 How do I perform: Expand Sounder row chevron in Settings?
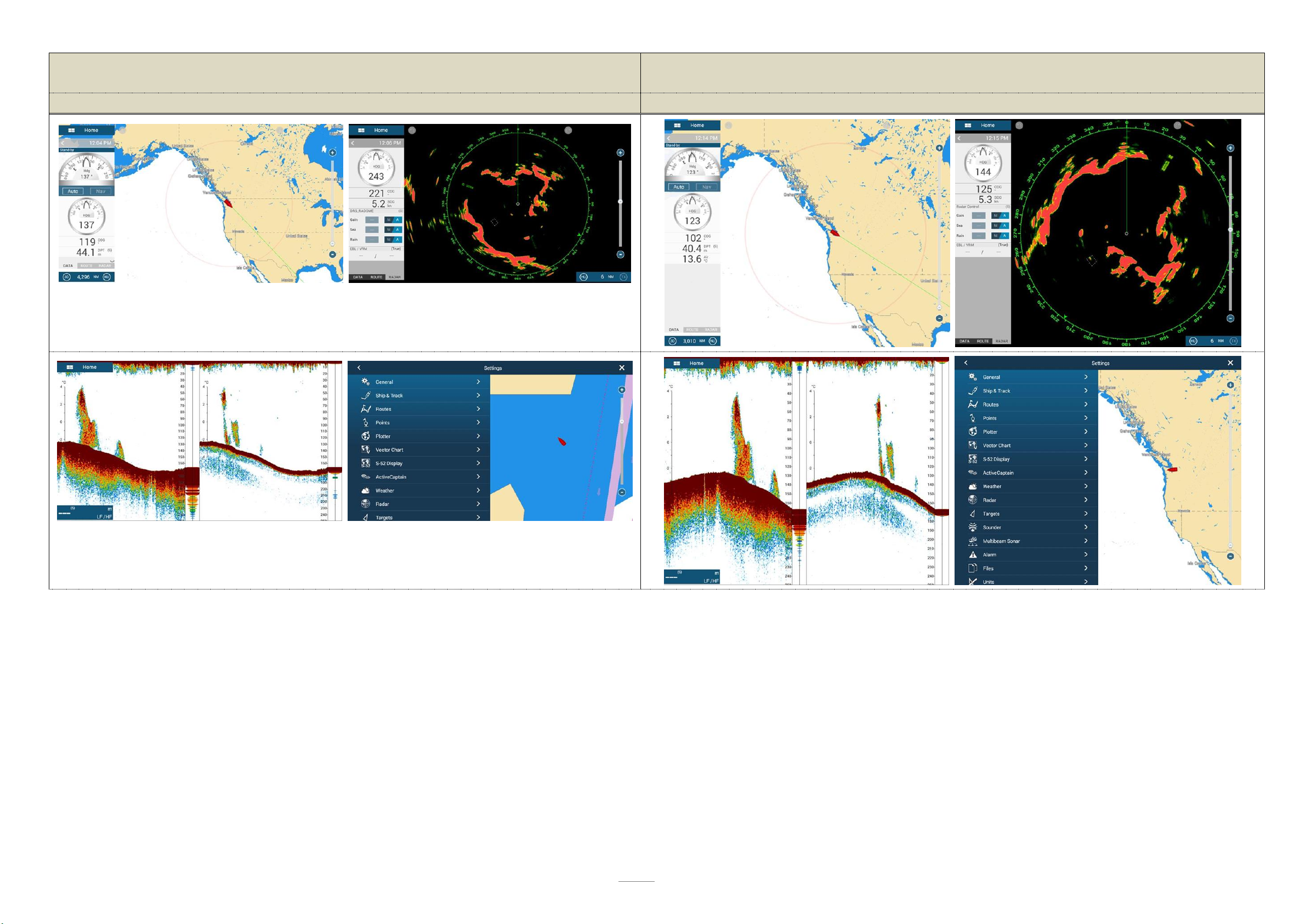pyautogui.click(x=1086, y=528)
